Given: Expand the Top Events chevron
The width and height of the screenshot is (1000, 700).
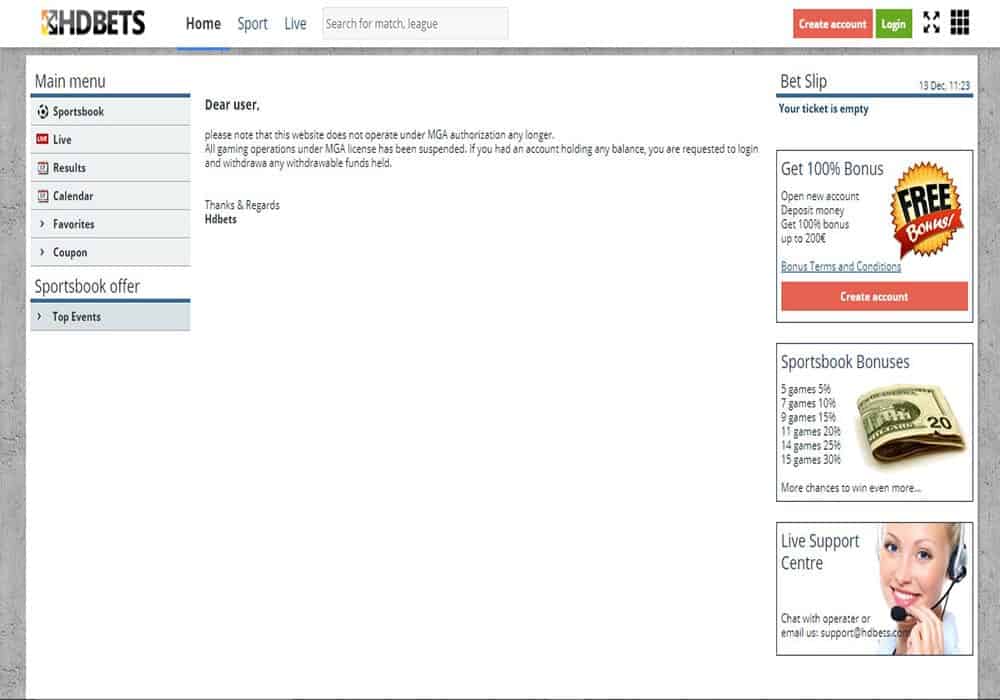Looking at the screenshot, I should tap(40, 316).
